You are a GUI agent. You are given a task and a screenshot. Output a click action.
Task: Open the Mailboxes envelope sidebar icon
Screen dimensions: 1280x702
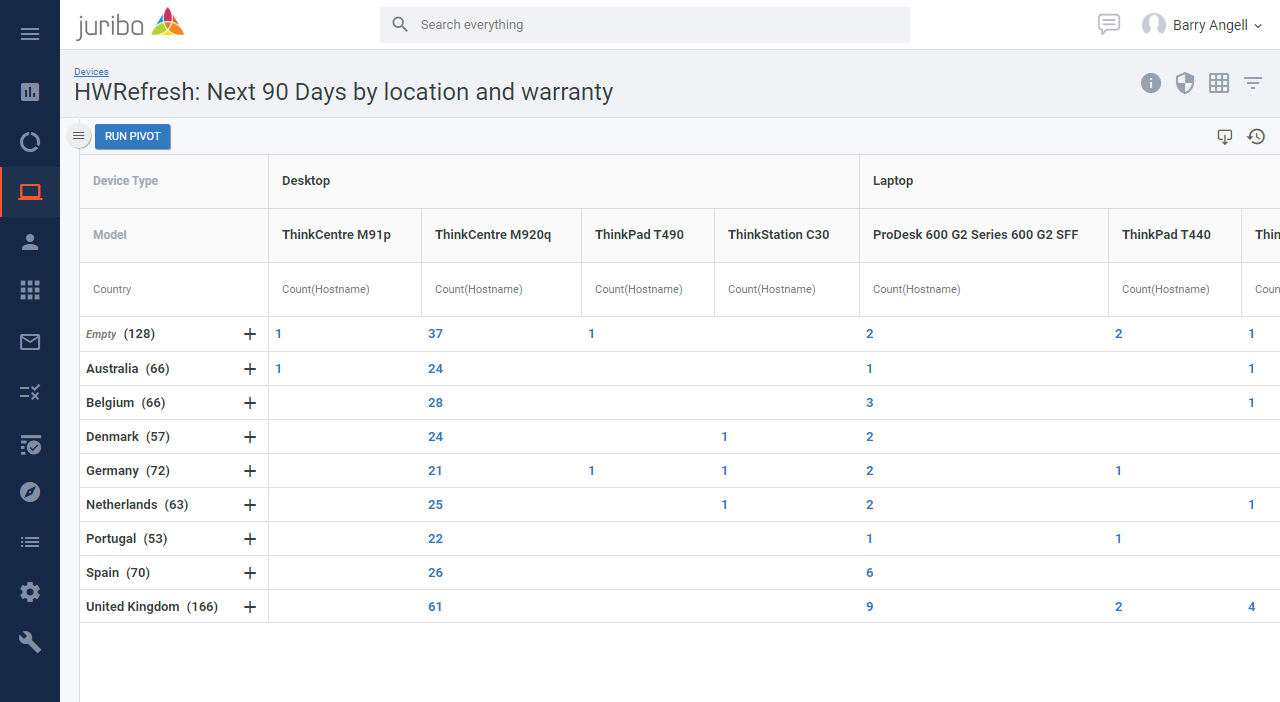tap(30, 342)
